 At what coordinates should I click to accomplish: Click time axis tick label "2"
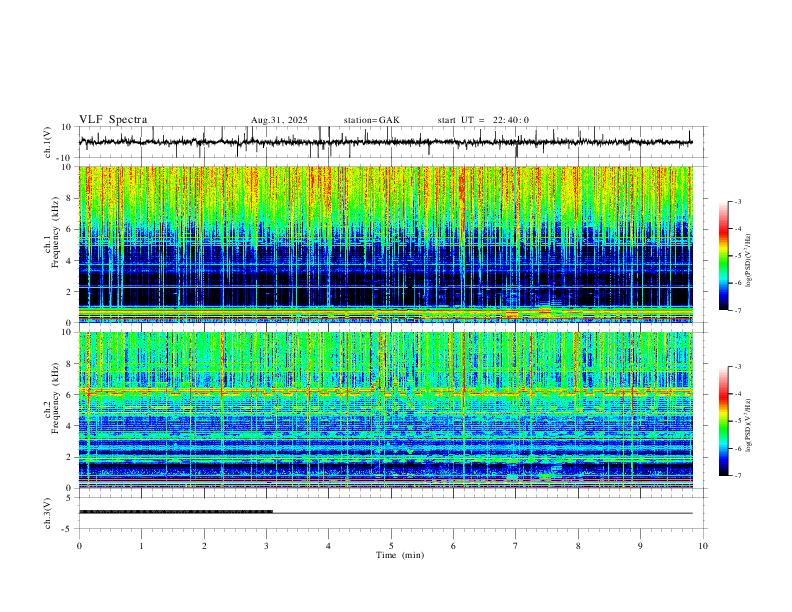(x=204, y=546)
